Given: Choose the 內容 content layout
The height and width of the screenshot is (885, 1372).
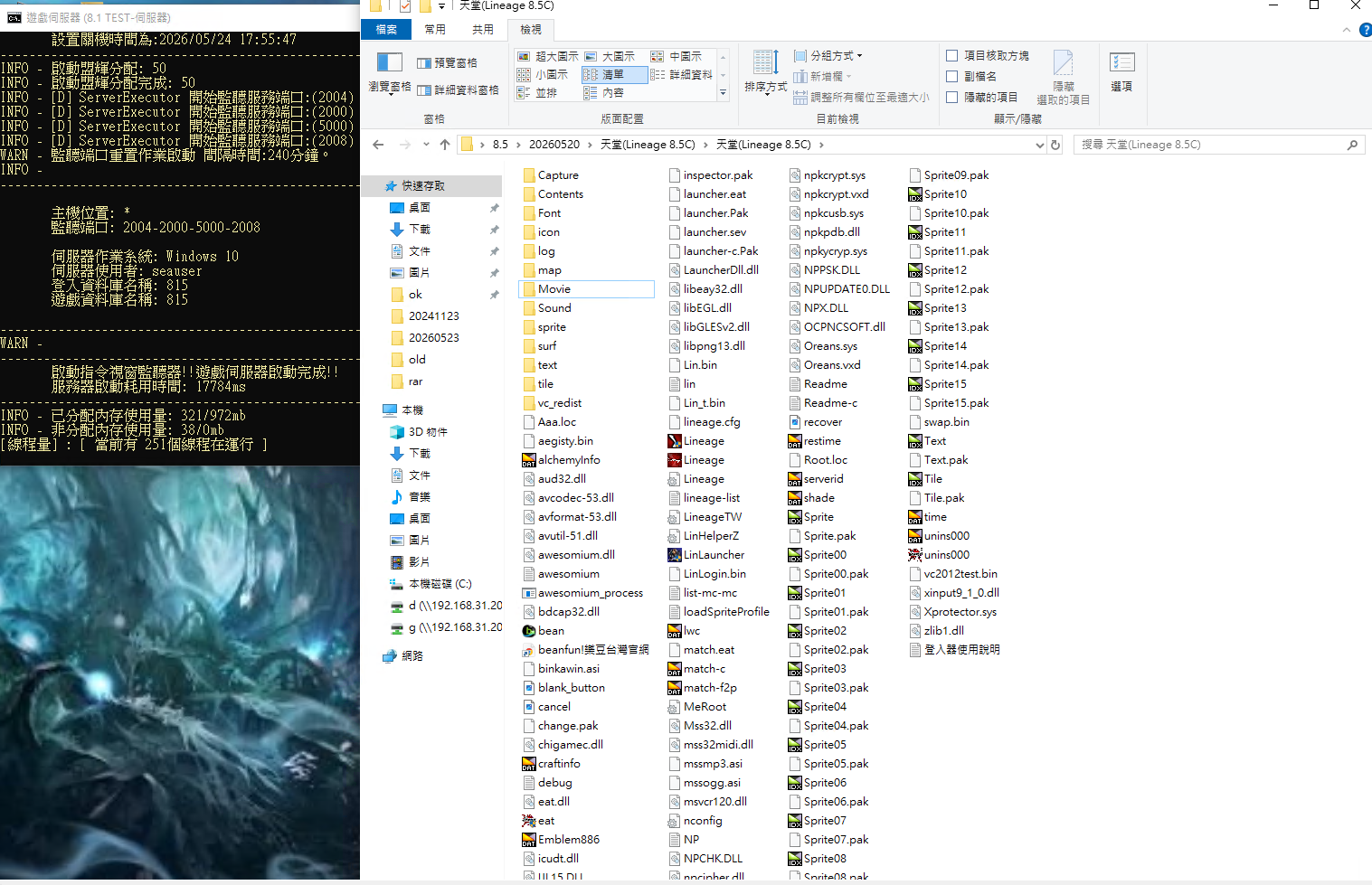Looking at the screenshot, I should pos(604,92).
